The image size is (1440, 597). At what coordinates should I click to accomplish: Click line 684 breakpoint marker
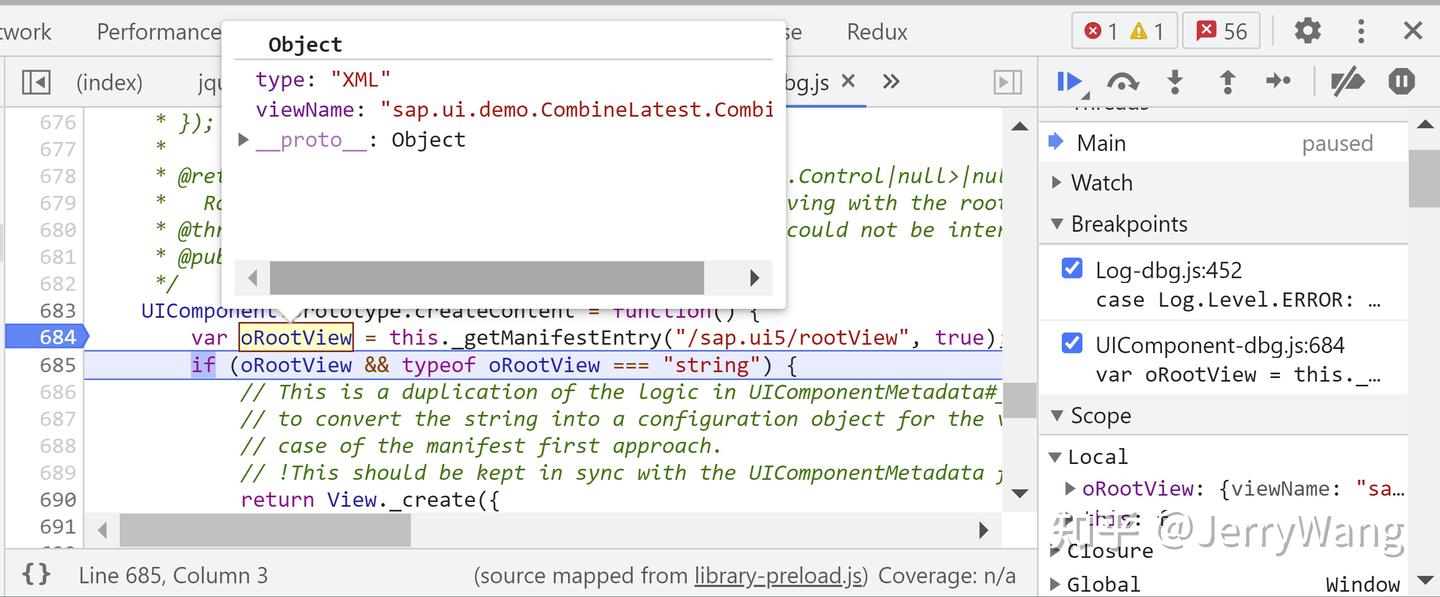pyautogui.click(x=46, y=337)
